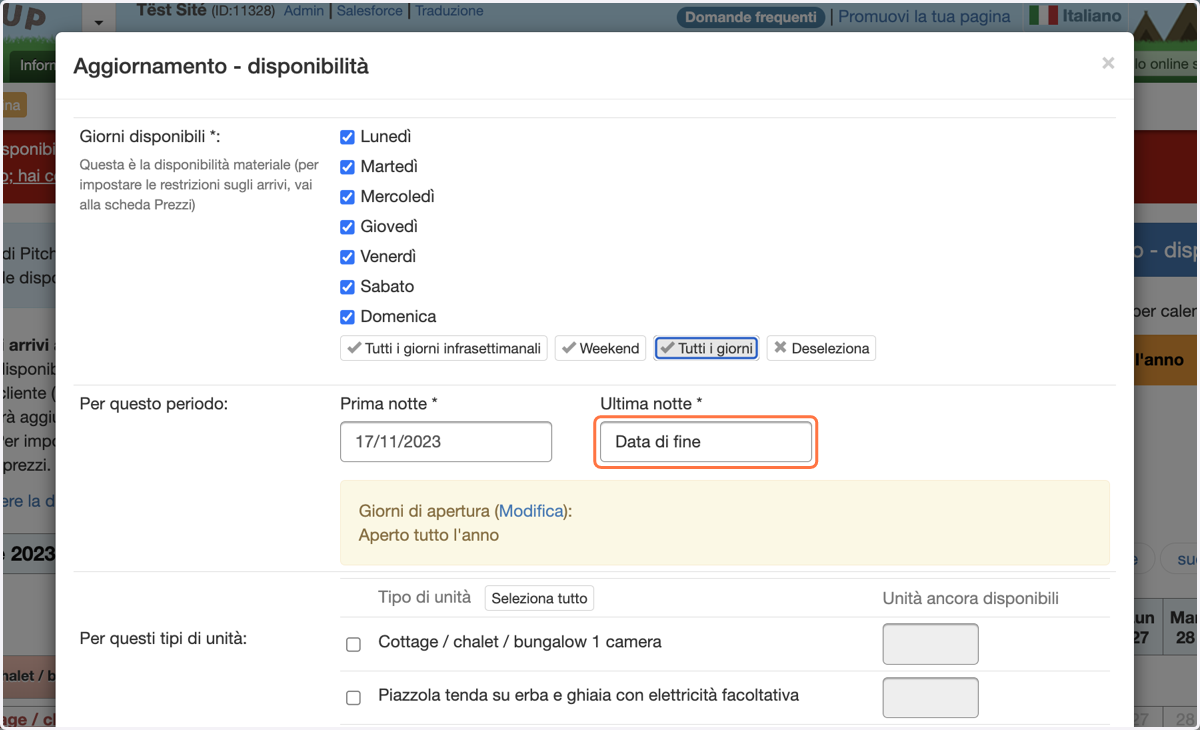Select the Weekend days button
1200x730 pixels.
(600, 348)
